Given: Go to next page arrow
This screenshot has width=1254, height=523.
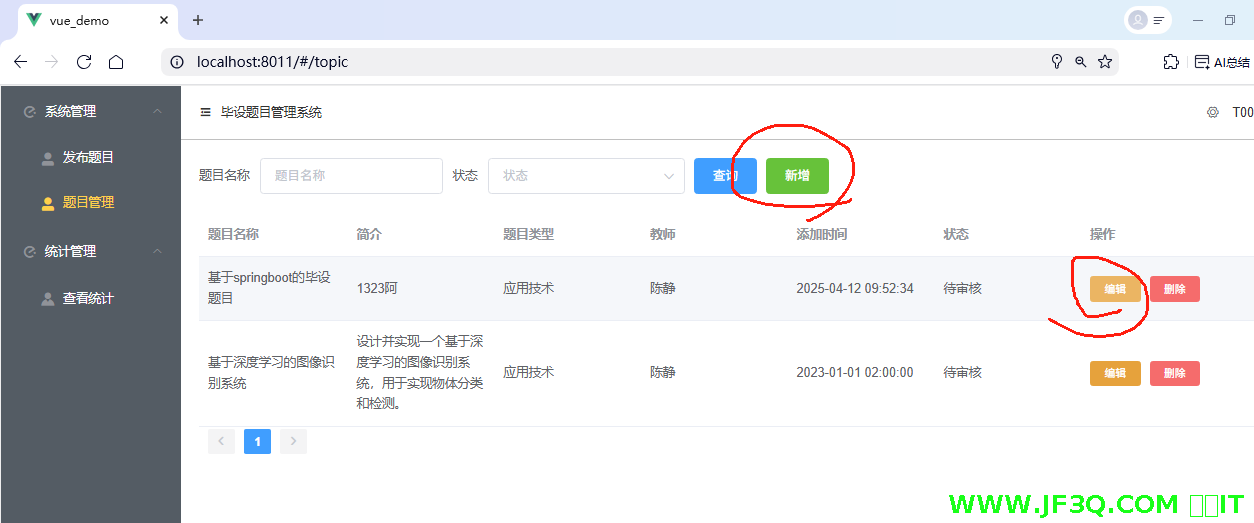Looking at the screenshot, I should 293,441.
